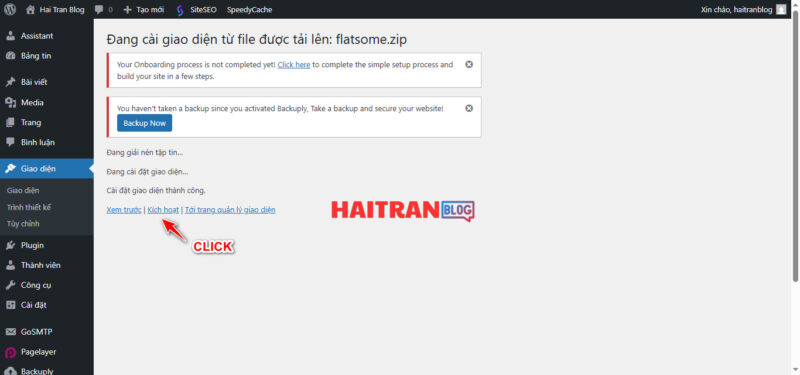Image resolution: width=800 pixels, height=375 pixels.
Task: Click the Giao diện brush icon
Action: coord(10,169)
